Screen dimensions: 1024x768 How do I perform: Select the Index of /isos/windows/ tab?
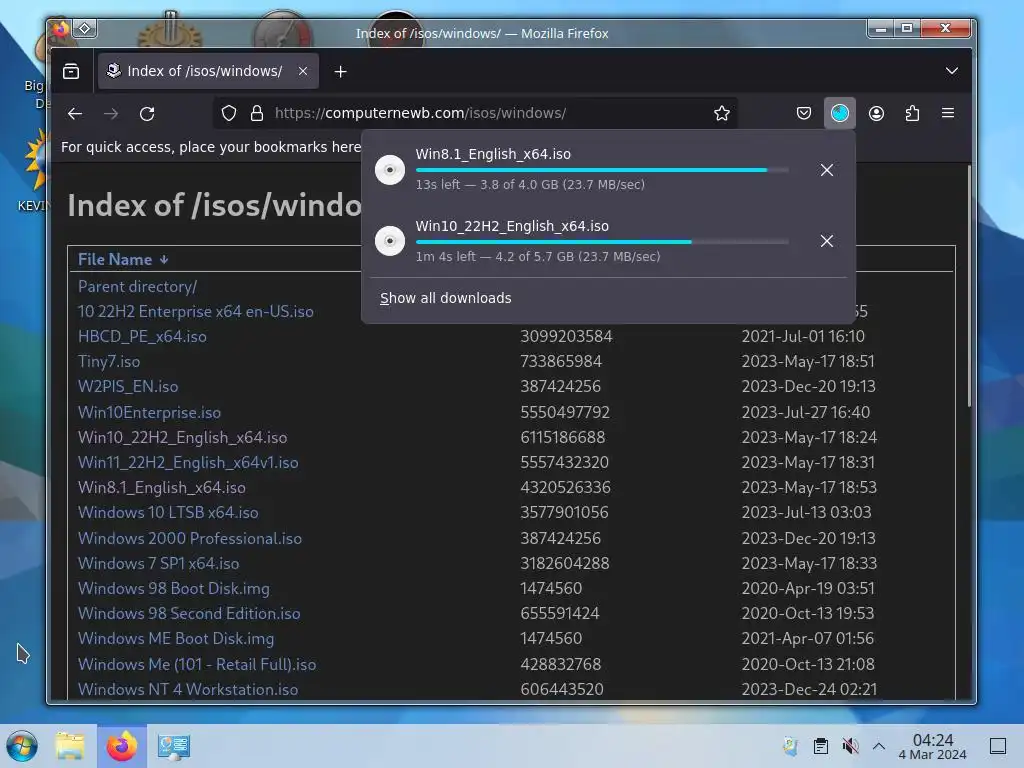click(x=208, y=71)
